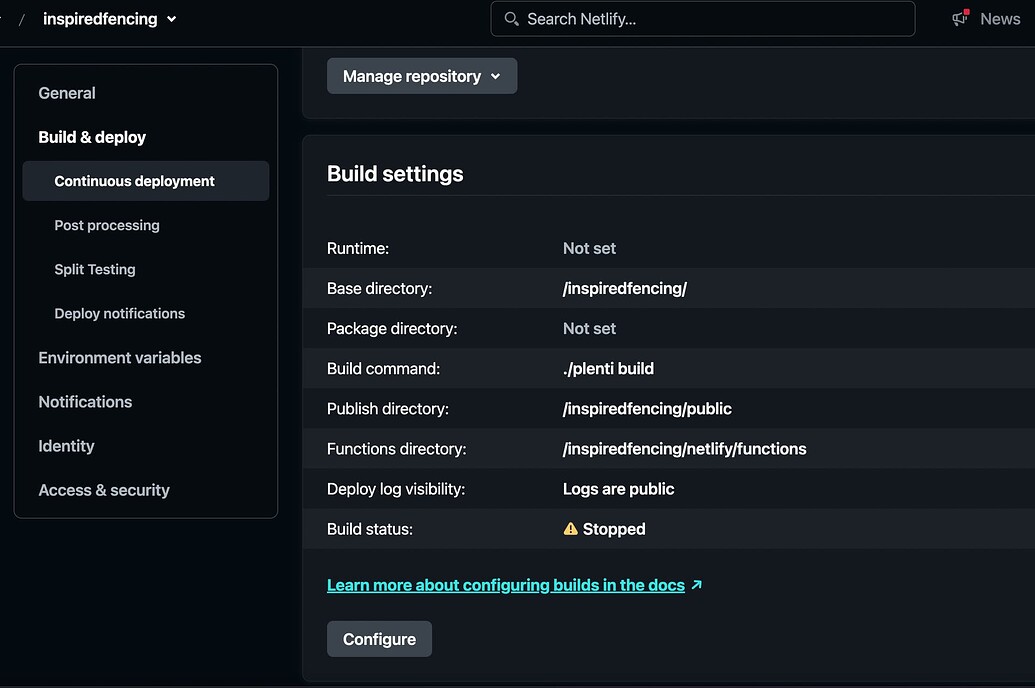This screenshot has width=1035, height=688.
Task: Click the notification dot on the News icon
Action: click(x=964, y=11)
